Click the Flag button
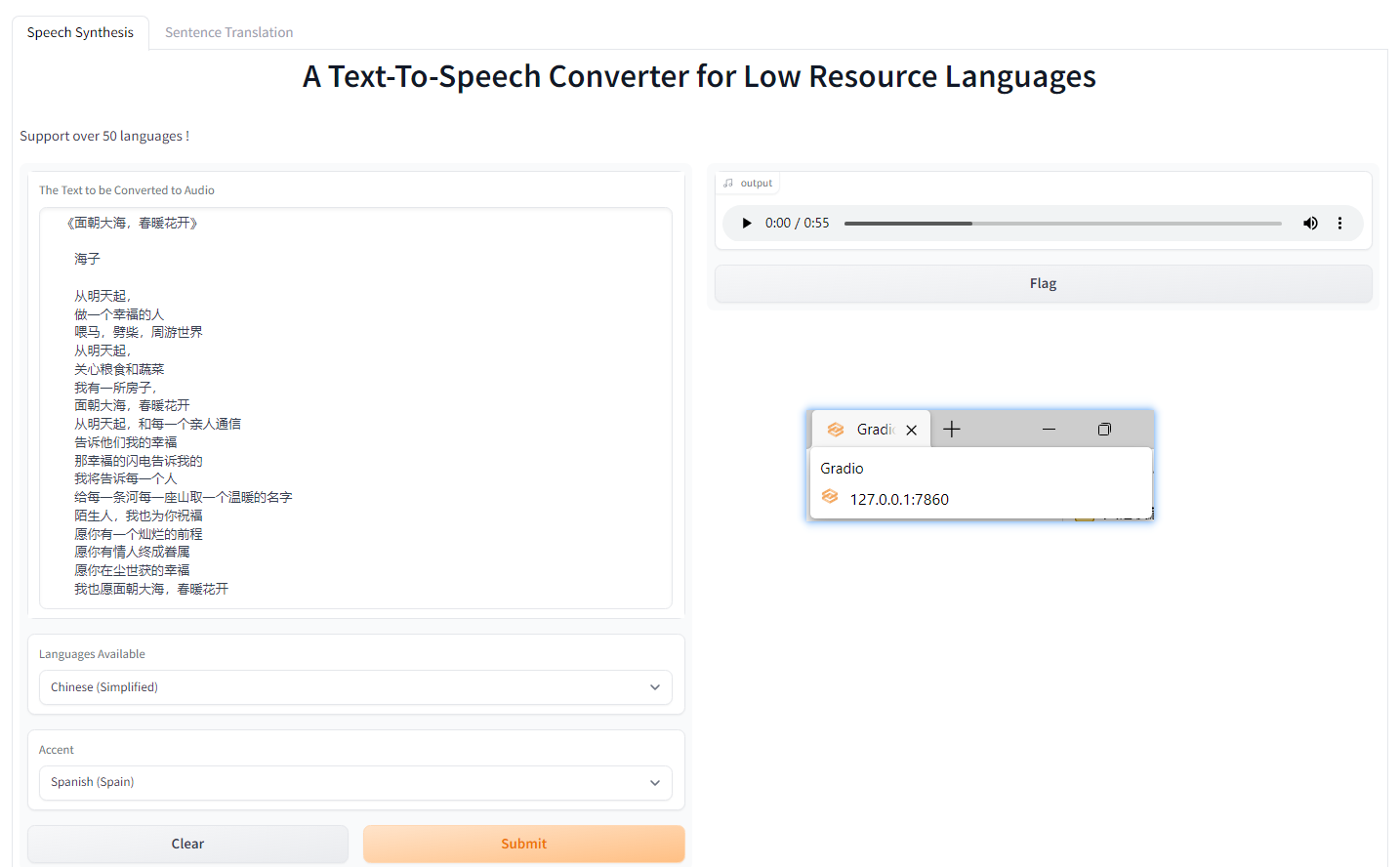1400x867 pixels. 1043,283
